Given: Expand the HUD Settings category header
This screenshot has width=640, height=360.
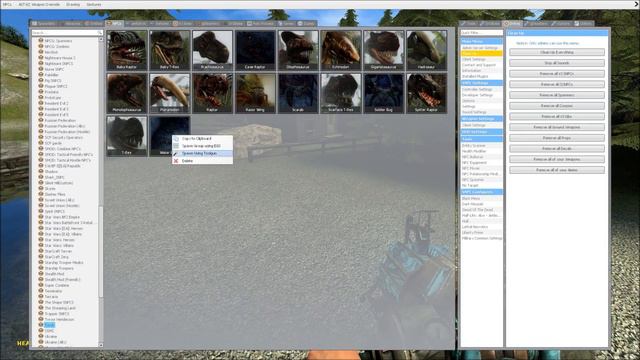Looking at the screenshot, I should [482, 132].
